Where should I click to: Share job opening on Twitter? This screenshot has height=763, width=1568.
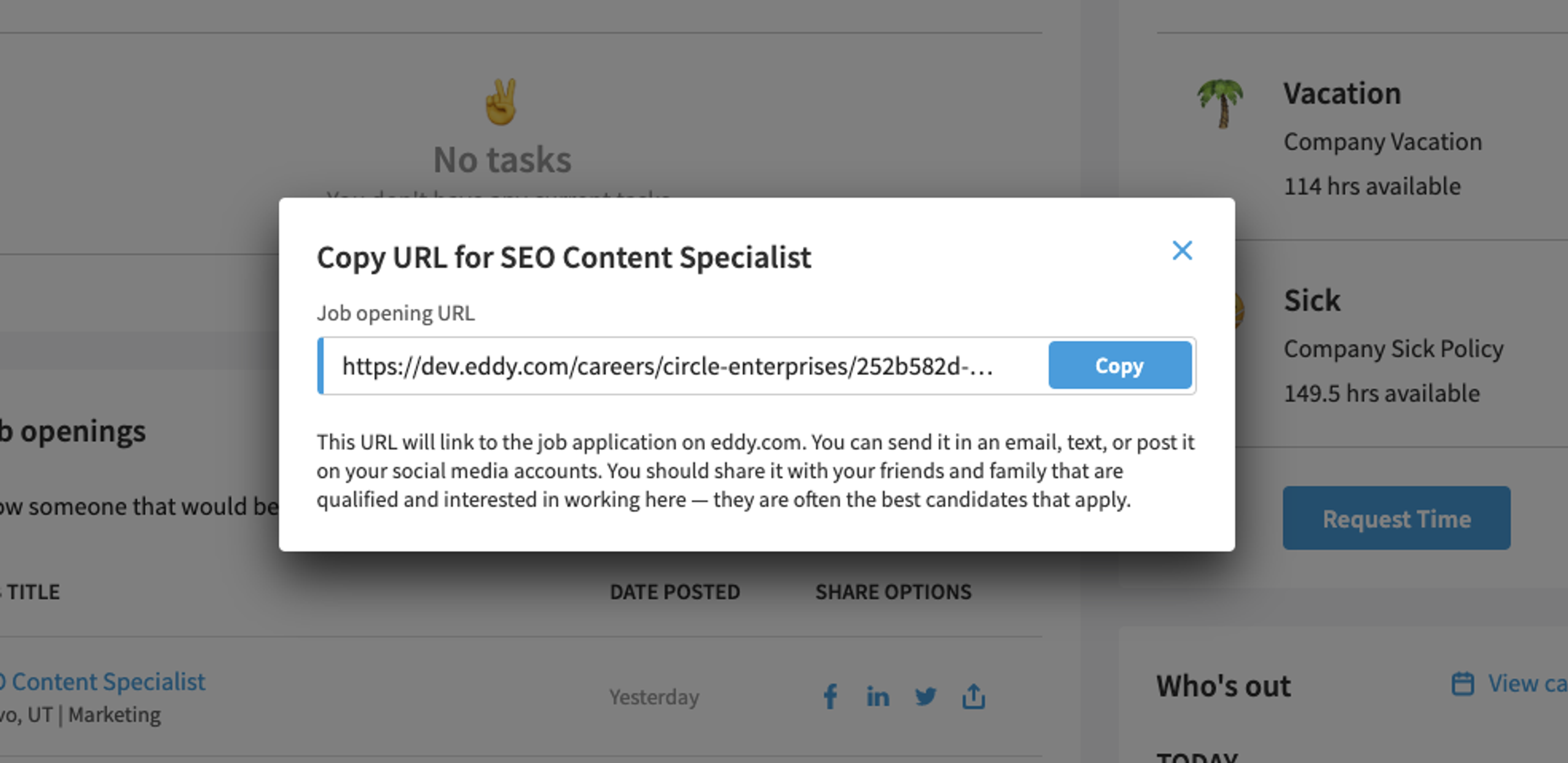click(926, 697)
